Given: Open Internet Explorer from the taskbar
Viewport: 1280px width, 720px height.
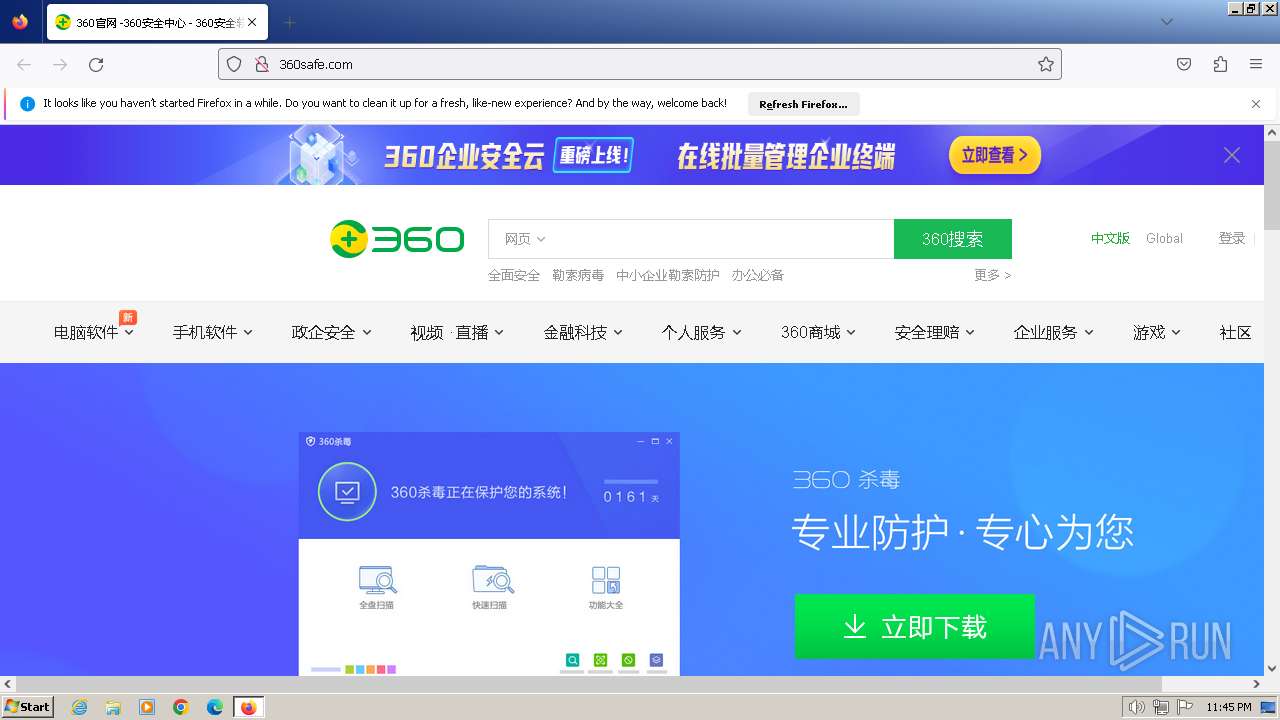Looking at the screenshot, I should (x=80, y=707).
